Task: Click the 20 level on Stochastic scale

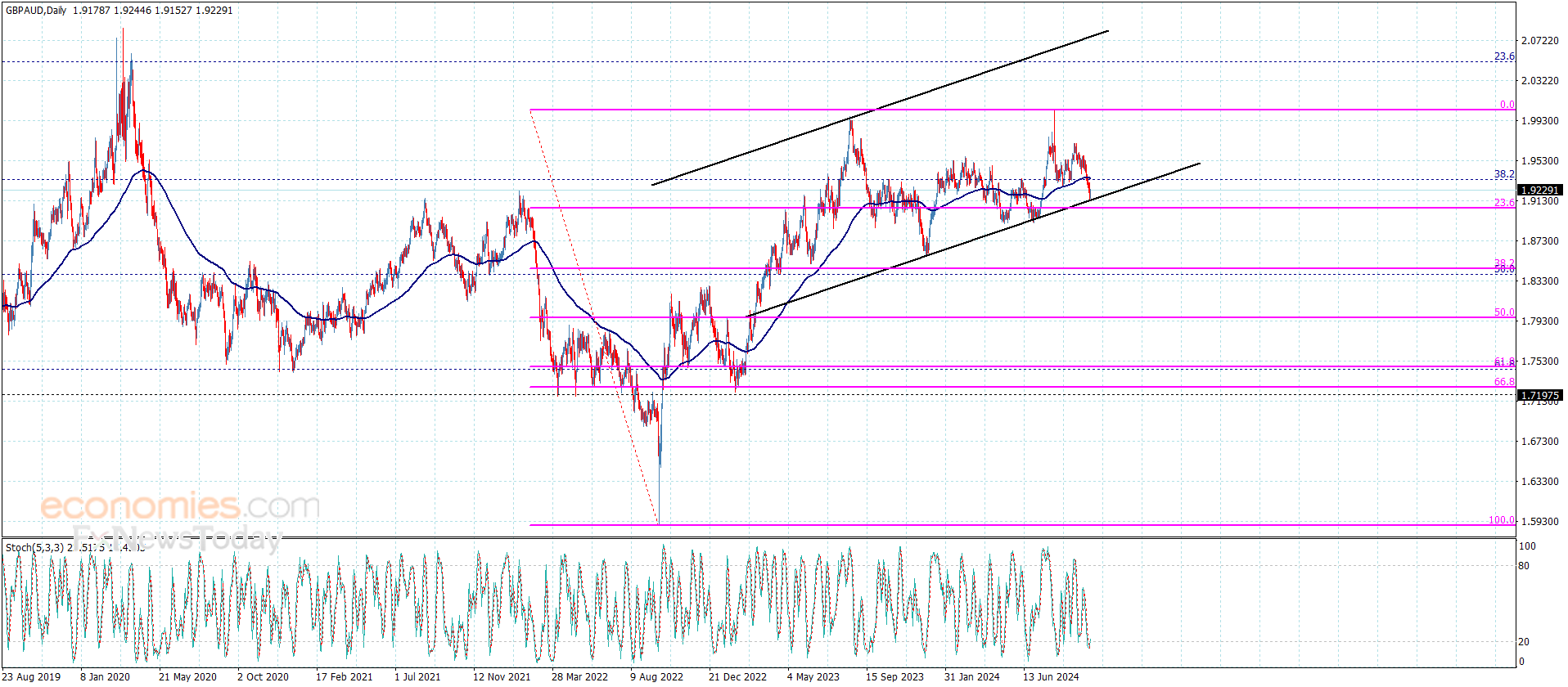Action: (1524, 642)
